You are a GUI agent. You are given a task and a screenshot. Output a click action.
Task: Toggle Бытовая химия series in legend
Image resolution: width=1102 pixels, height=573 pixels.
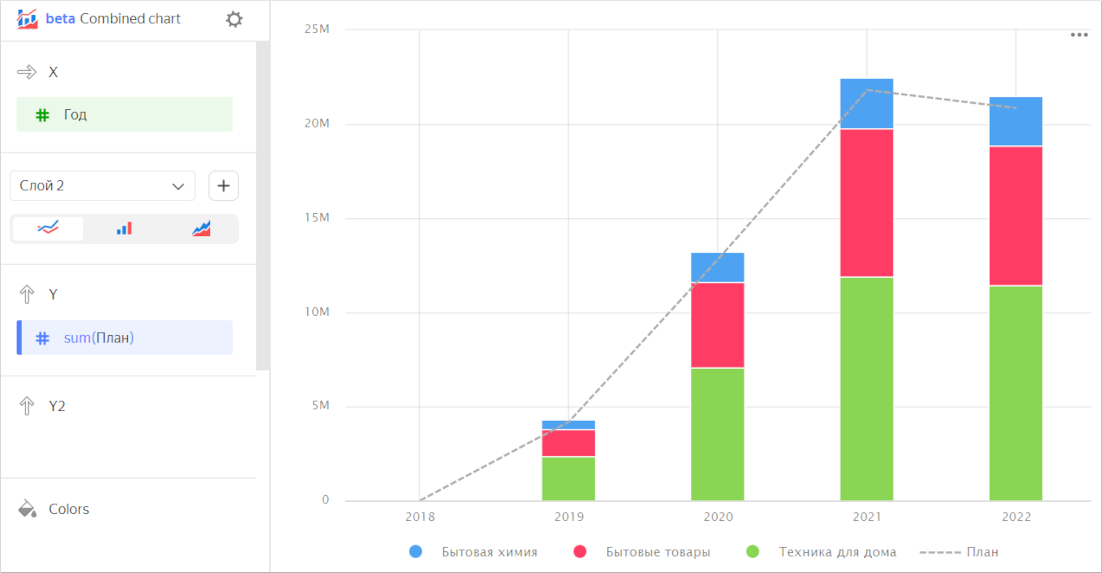coord(476,552)
